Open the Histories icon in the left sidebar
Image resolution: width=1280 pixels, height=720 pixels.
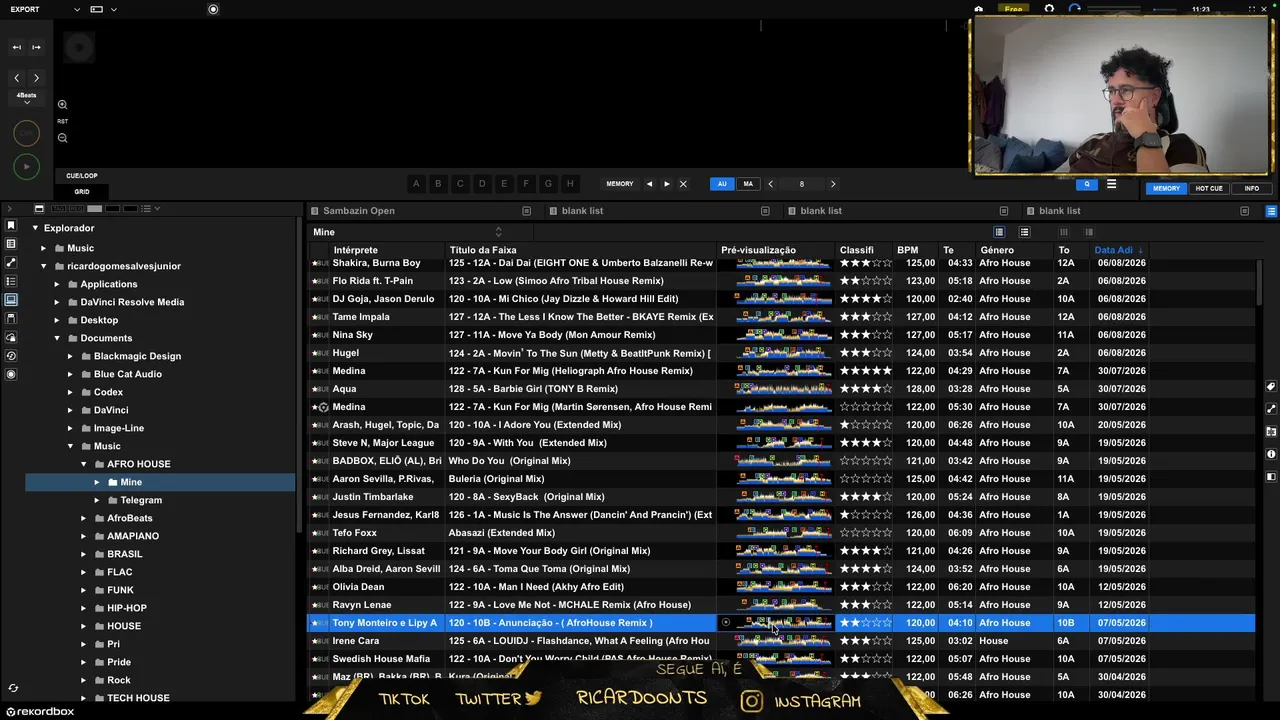coord(11,356)
